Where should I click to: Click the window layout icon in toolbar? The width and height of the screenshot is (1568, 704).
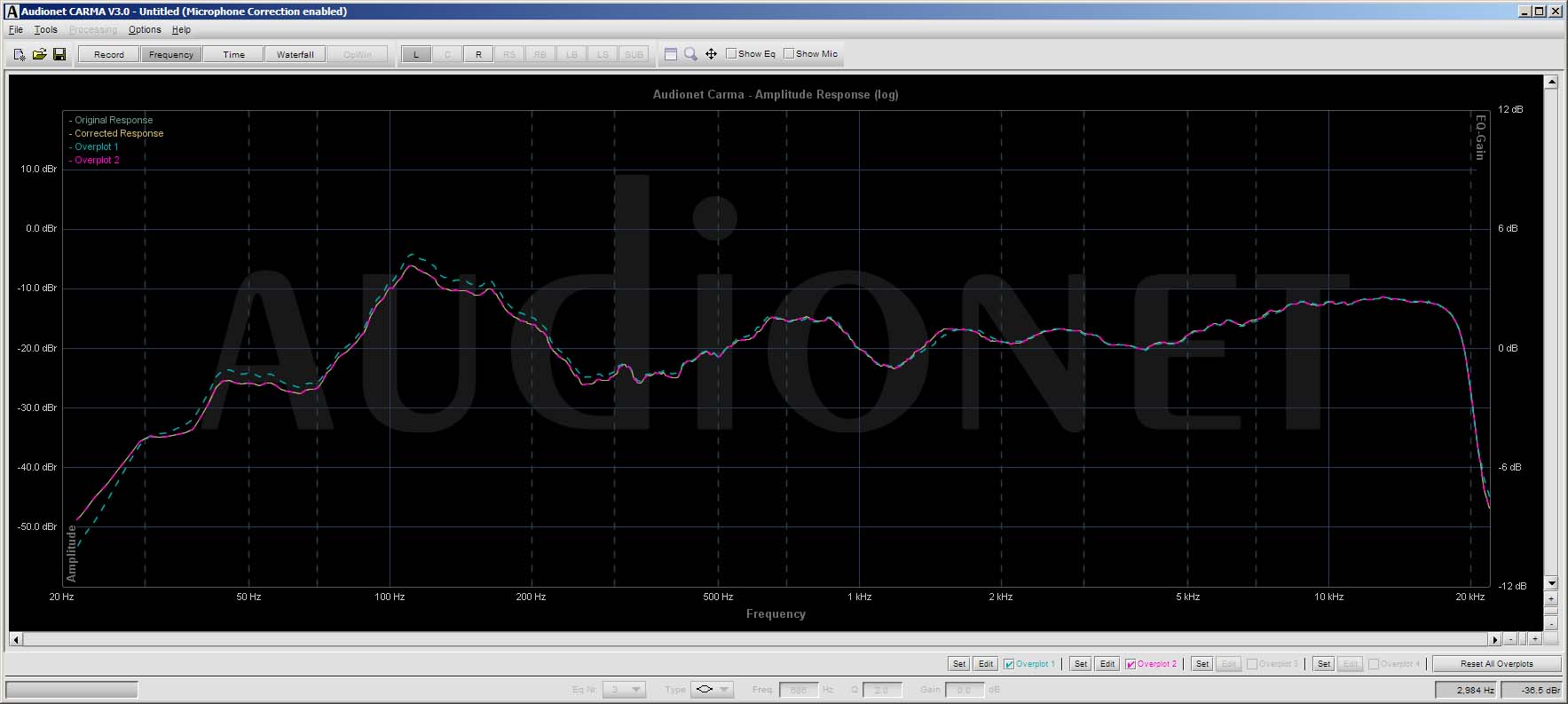pos(671,54)
